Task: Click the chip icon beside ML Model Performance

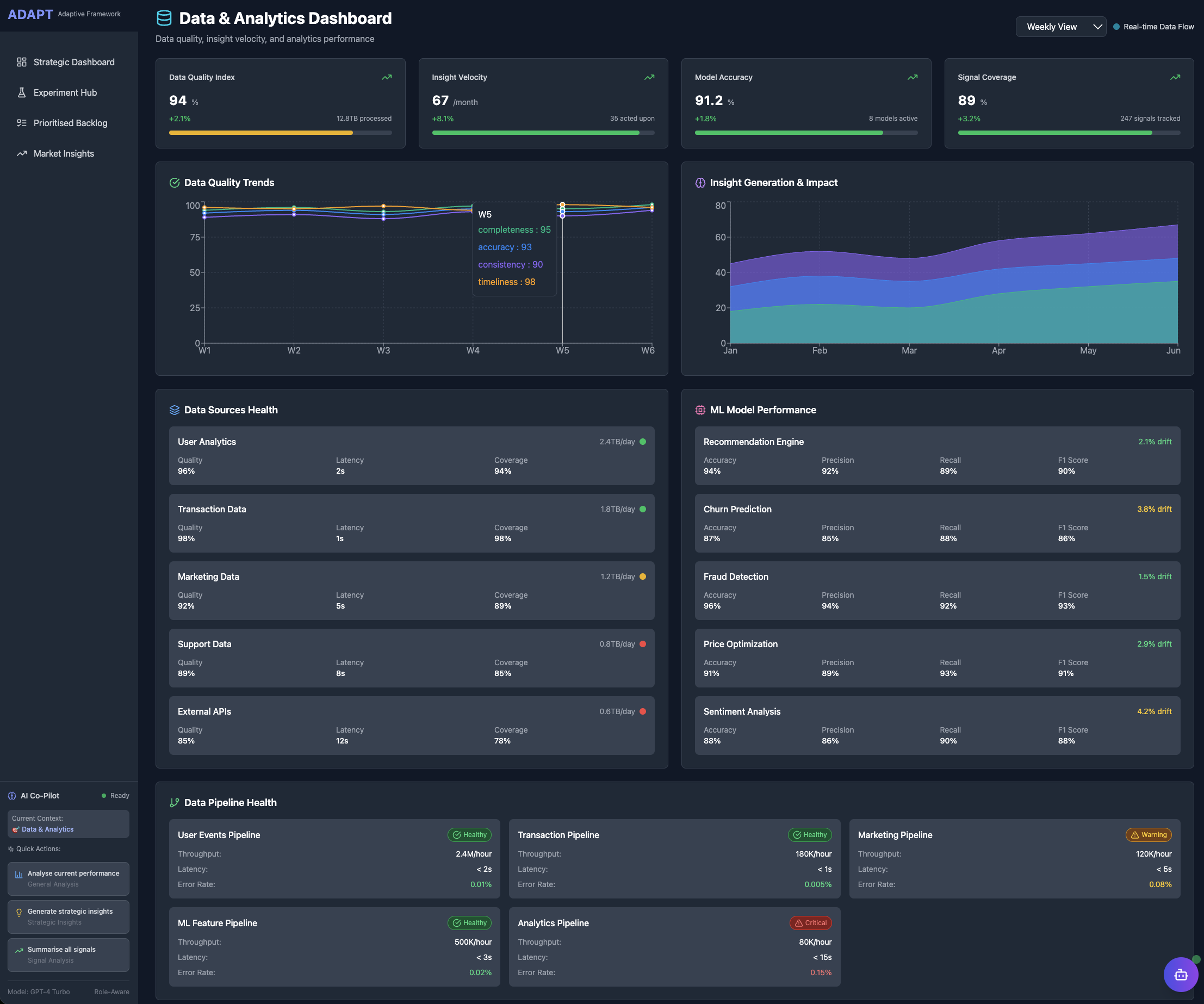Action: pyautogui.click(x=700, y=410)
